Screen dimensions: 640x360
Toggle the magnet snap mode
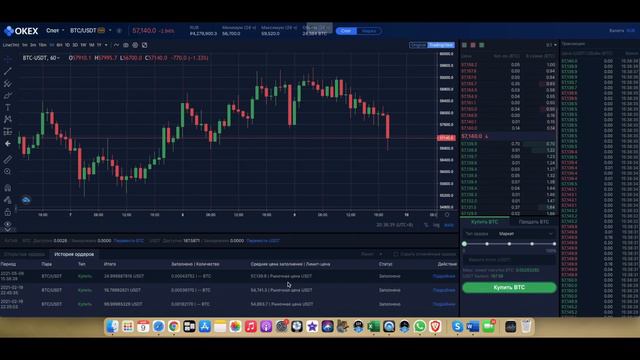[7, 188]
